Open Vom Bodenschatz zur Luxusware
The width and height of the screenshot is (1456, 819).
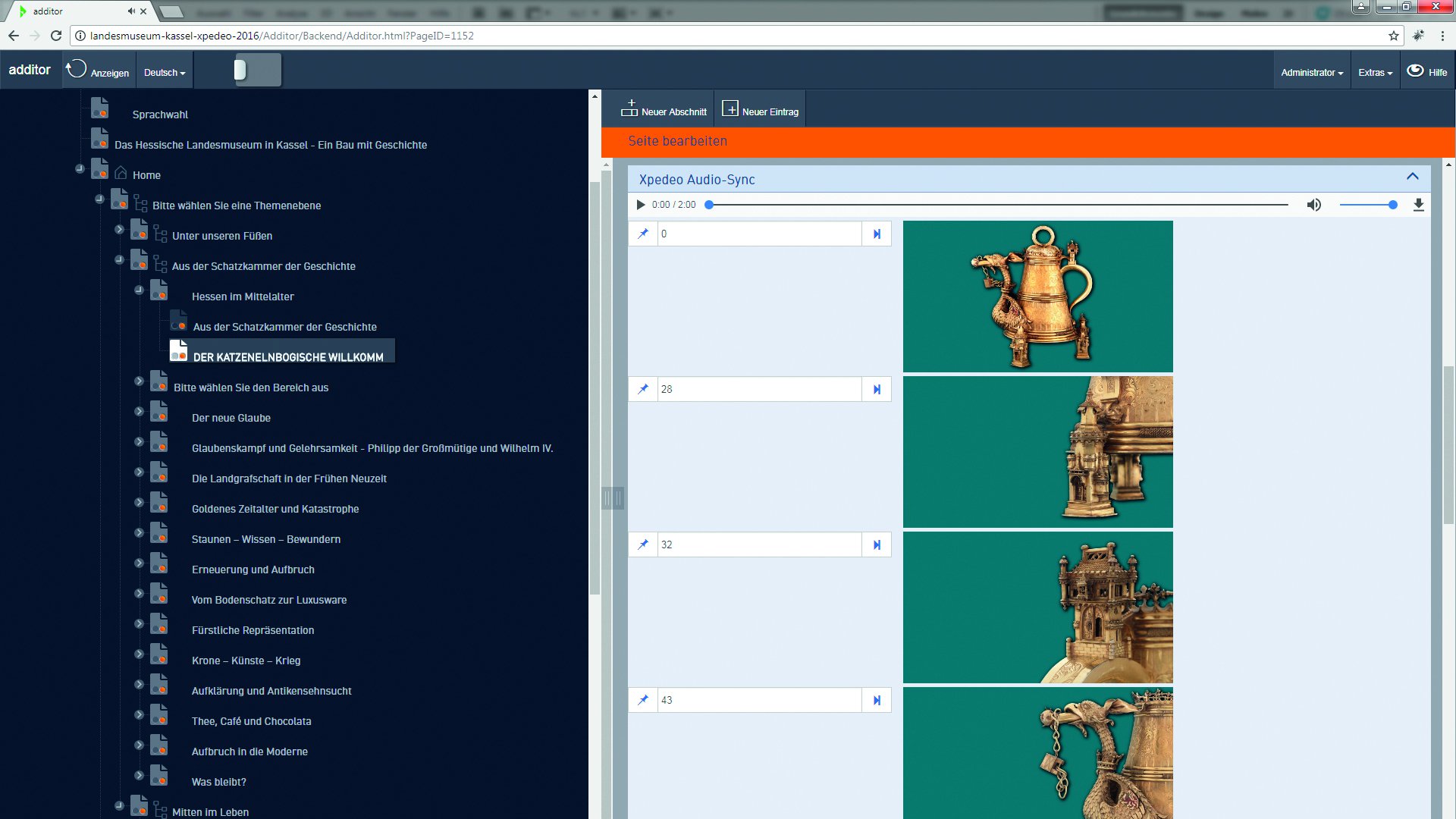click(269, 600)
